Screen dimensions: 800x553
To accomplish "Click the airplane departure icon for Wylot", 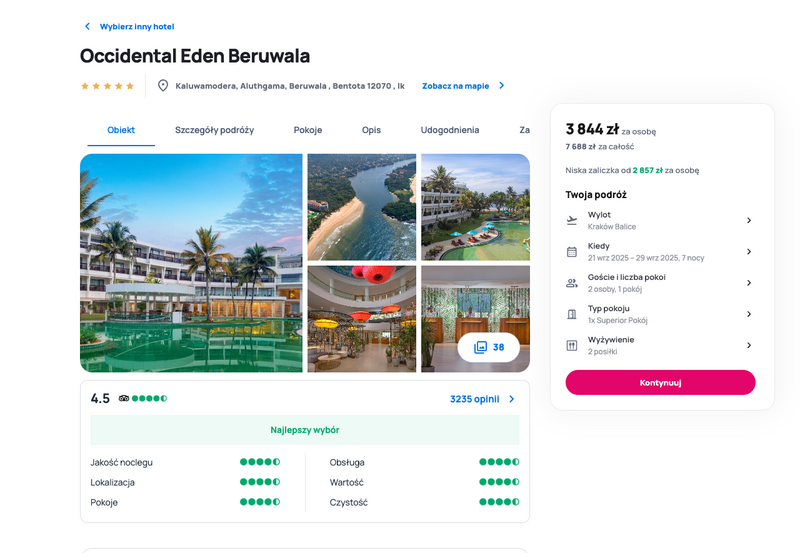I will click(x=572, y=220).
